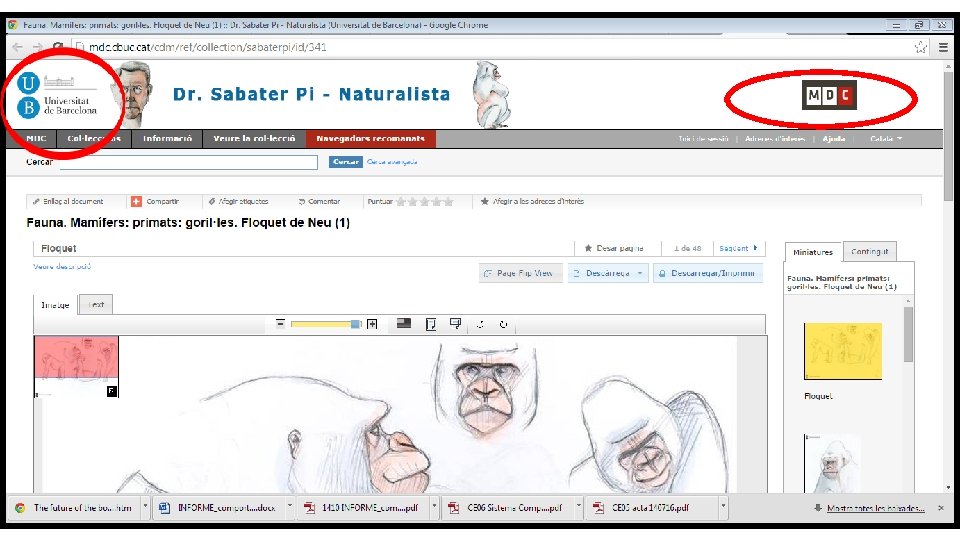Open downloaded file The future of the book
The image size is (960, 540).
coord(76,508)
